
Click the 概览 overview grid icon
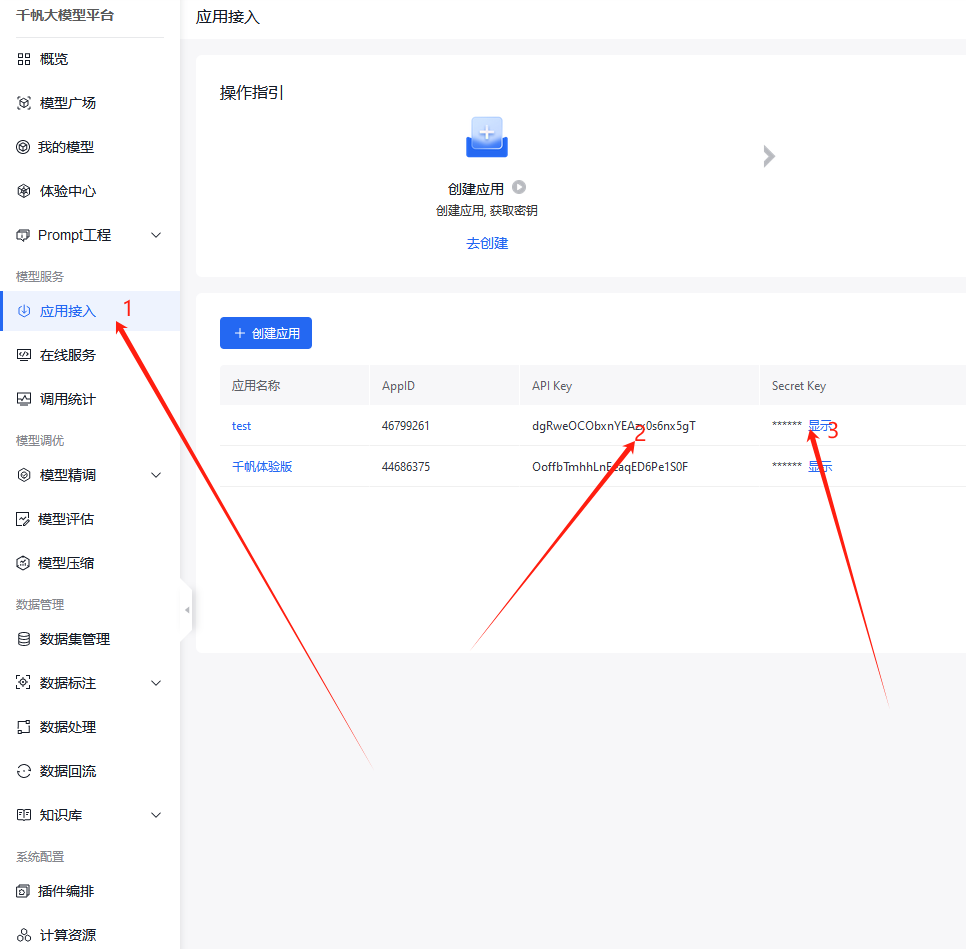pos(24,59)
